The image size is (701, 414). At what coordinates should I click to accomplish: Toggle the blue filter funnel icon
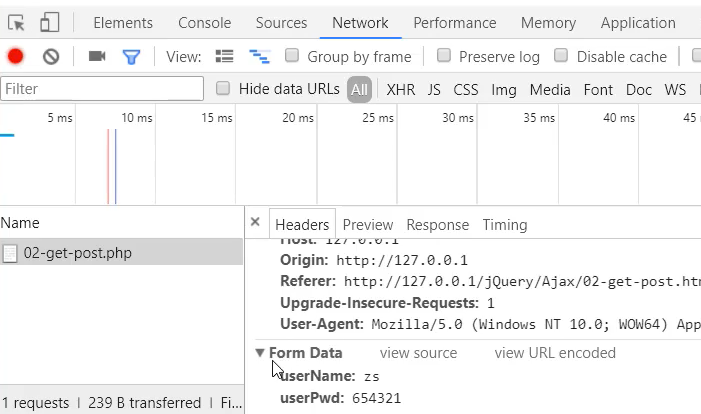click(131, 57)
